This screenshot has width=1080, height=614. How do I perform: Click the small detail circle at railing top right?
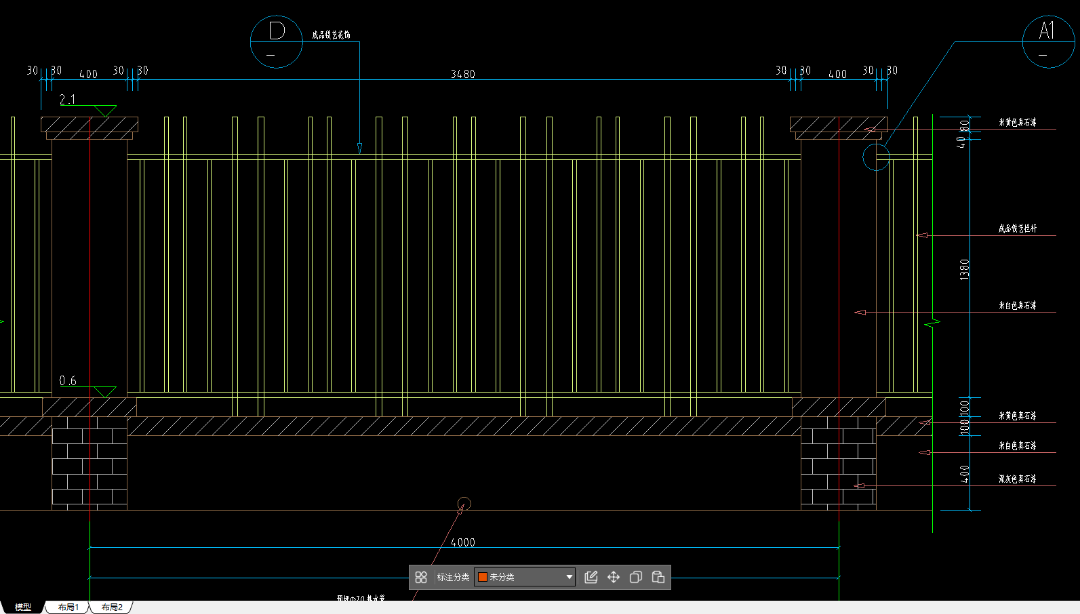click(876, 157)
